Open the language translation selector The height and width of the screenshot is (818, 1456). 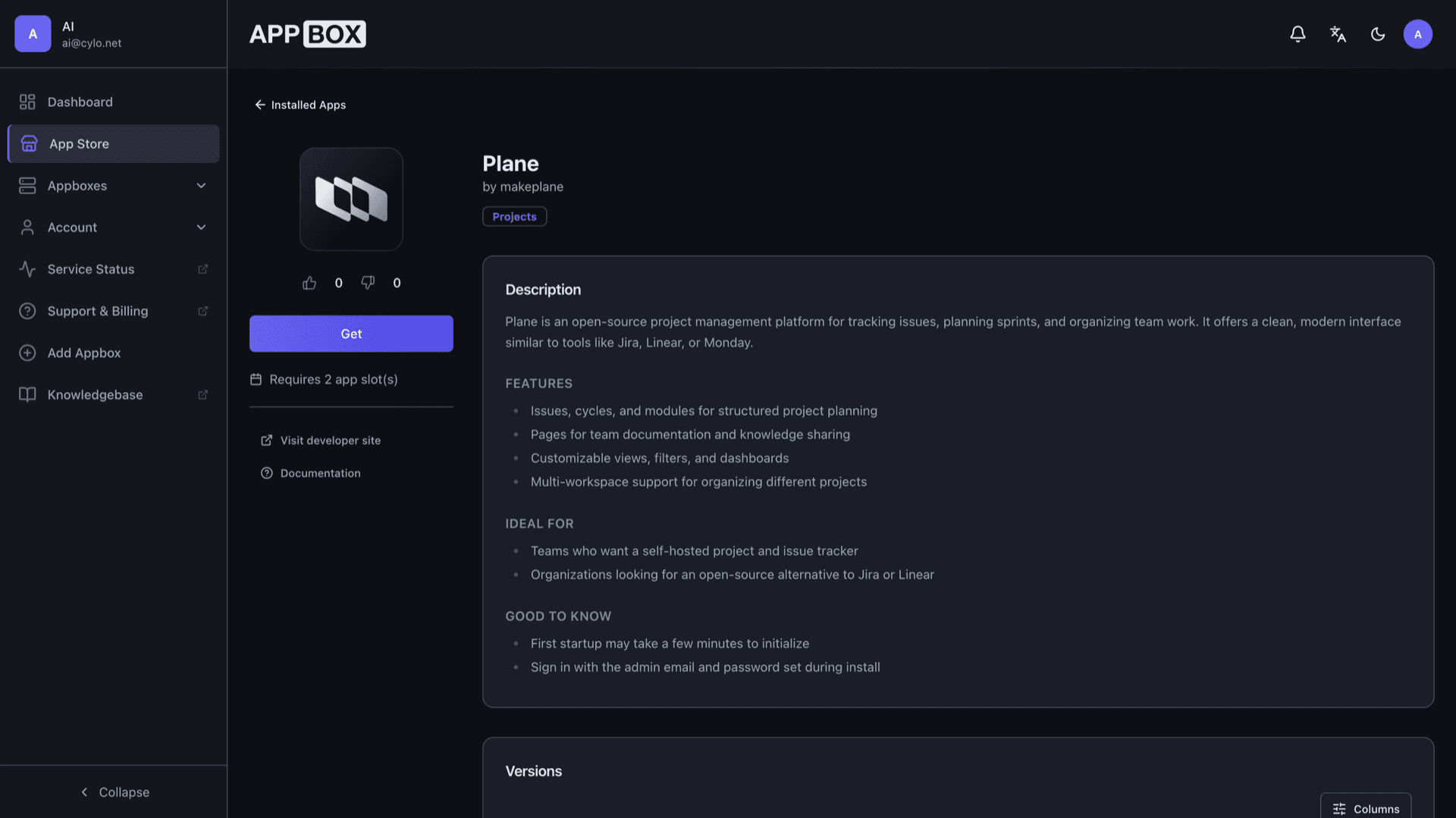tap(1338, 34)
